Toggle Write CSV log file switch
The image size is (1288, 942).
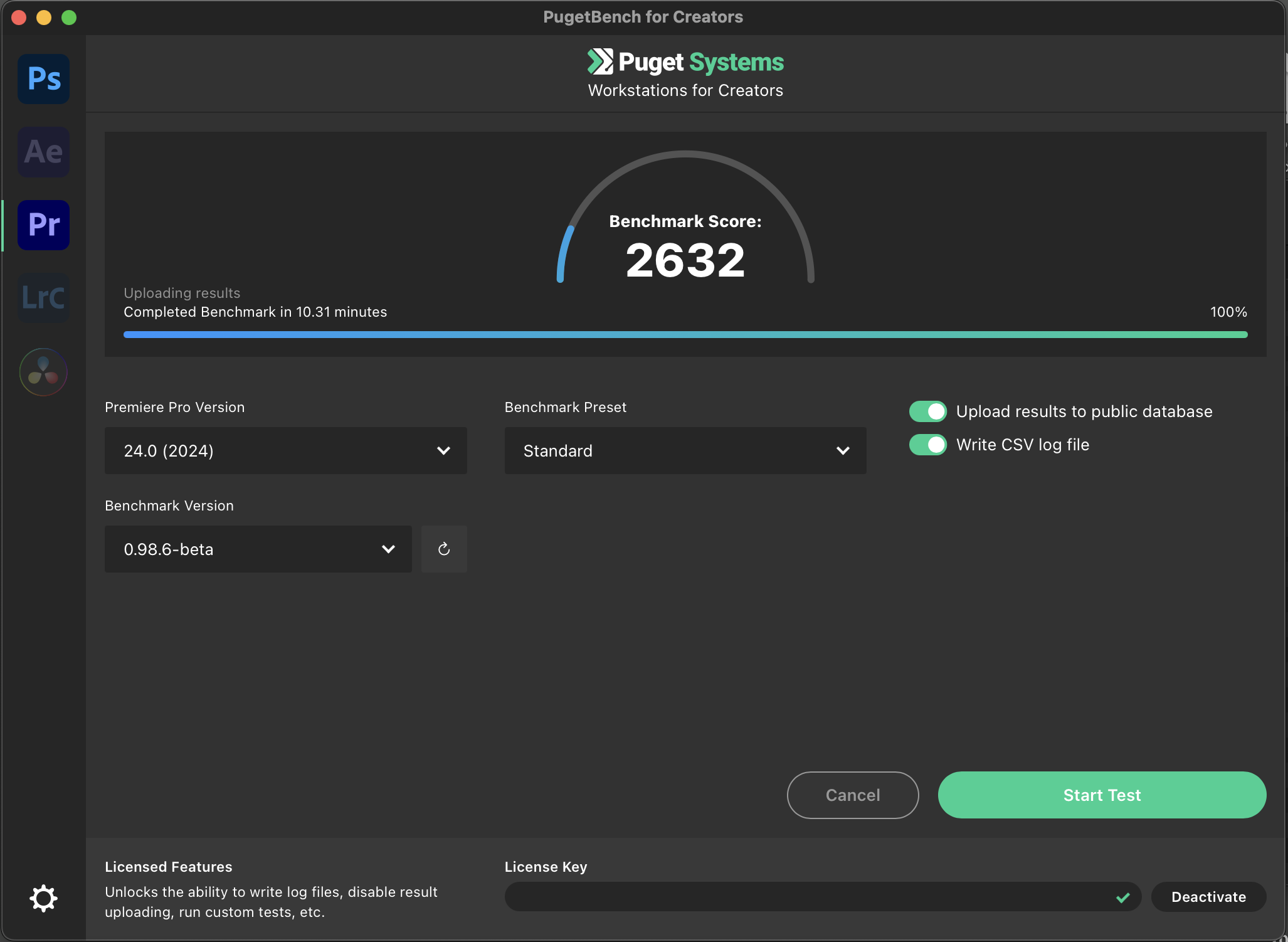pos(928,445)
